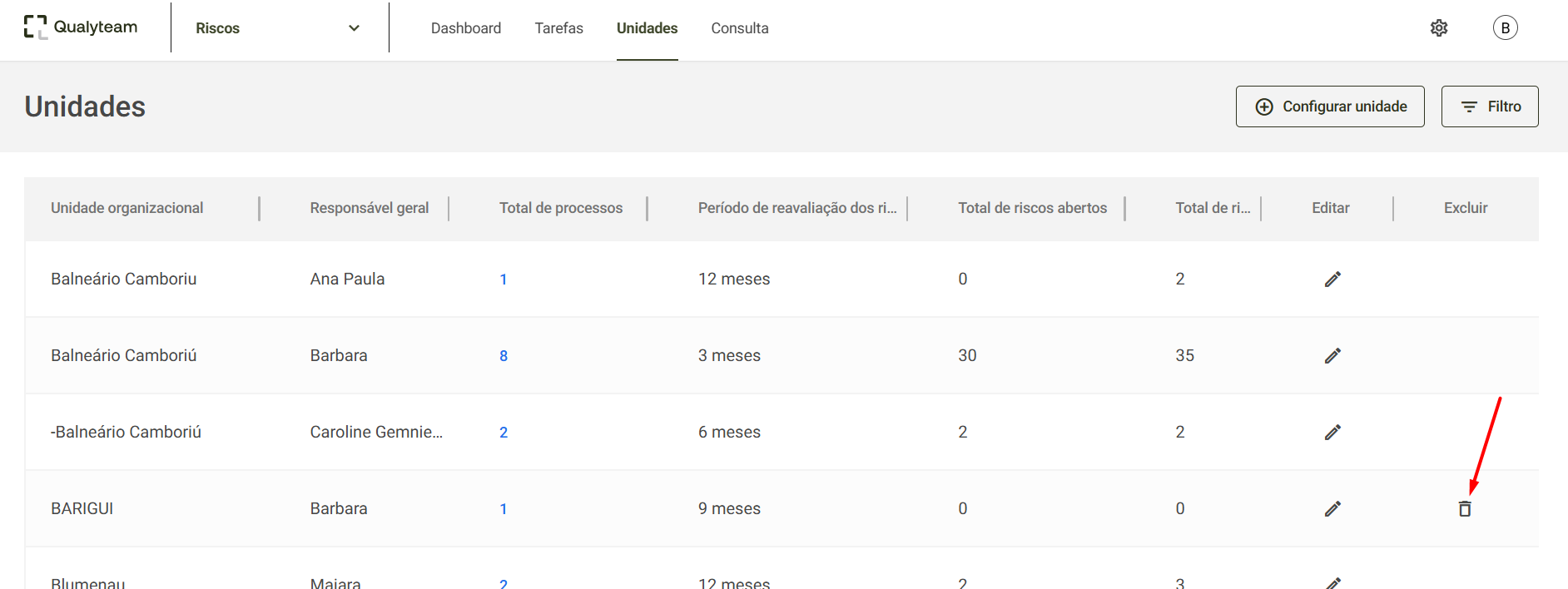Screen dimensions: 1568x589
Task: Edit the -Balneário Camboriú unit of Caroline
Action: click(x=1332, y=433)
